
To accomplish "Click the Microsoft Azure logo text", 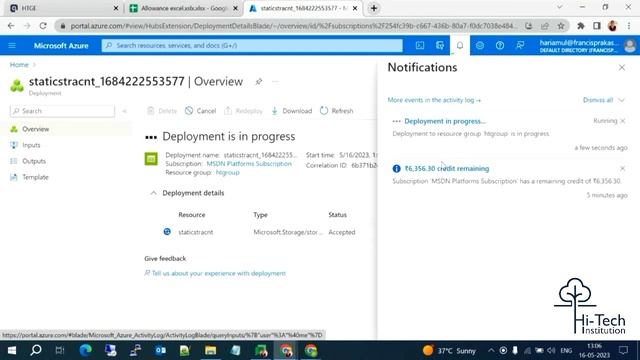I will (x=61, y=46).
